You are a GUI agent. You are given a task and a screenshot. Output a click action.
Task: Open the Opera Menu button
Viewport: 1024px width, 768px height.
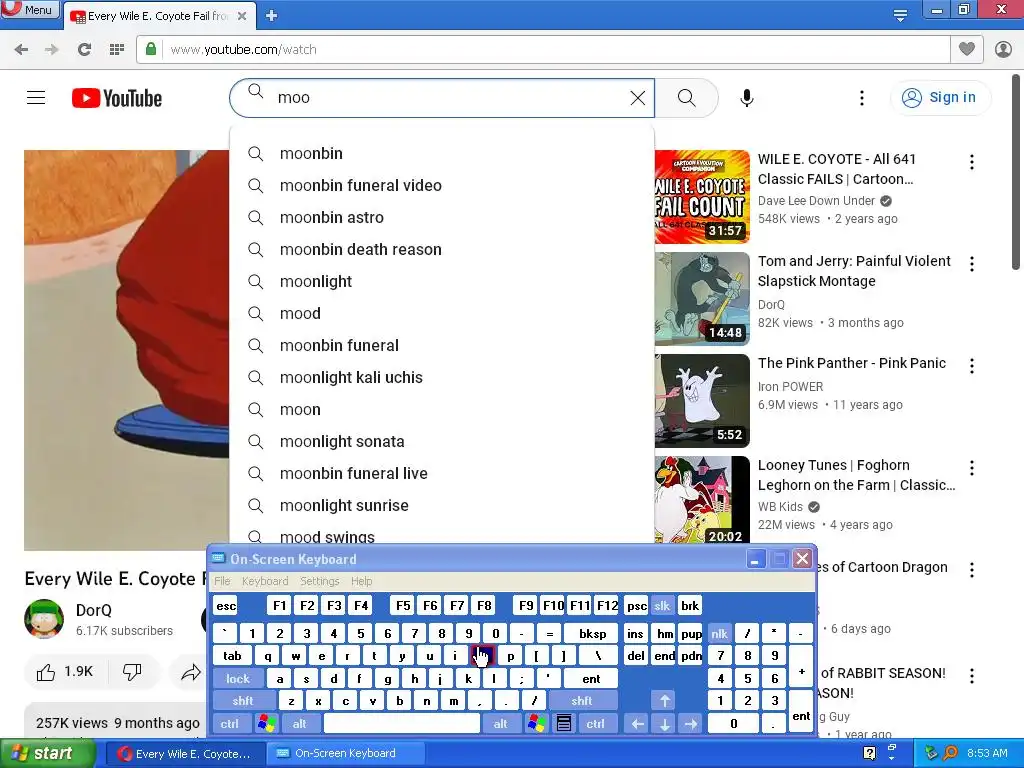30,9
